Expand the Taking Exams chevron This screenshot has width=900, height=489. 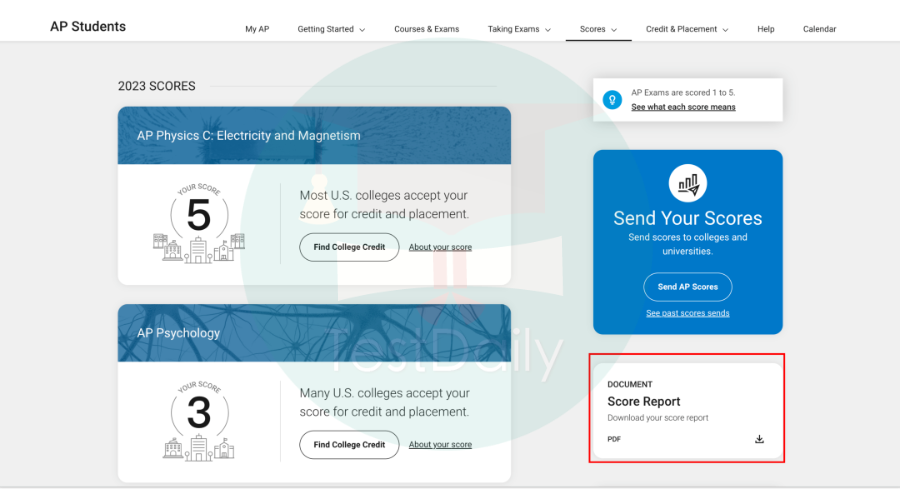[548, 30]
